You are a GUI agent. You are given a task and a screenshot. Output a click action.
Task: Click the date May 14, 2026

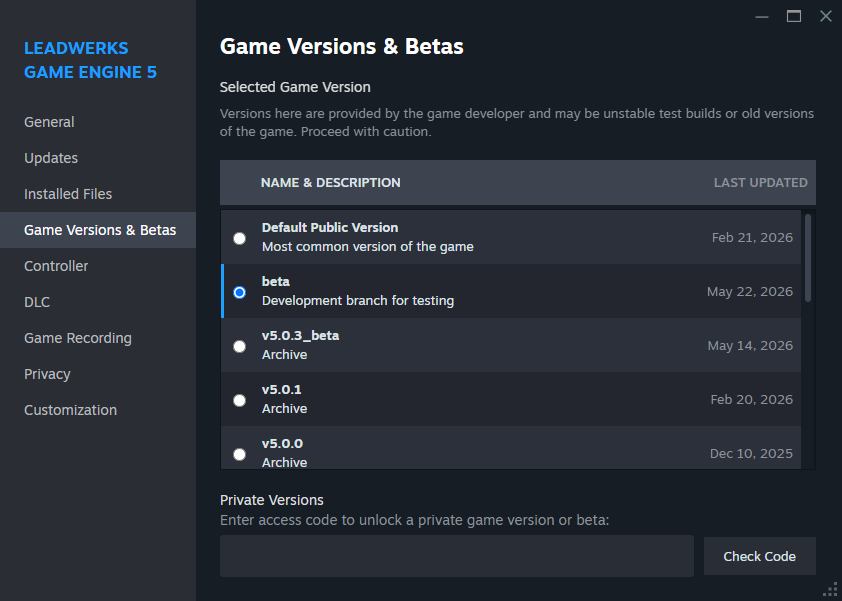(x=750, y=345)
